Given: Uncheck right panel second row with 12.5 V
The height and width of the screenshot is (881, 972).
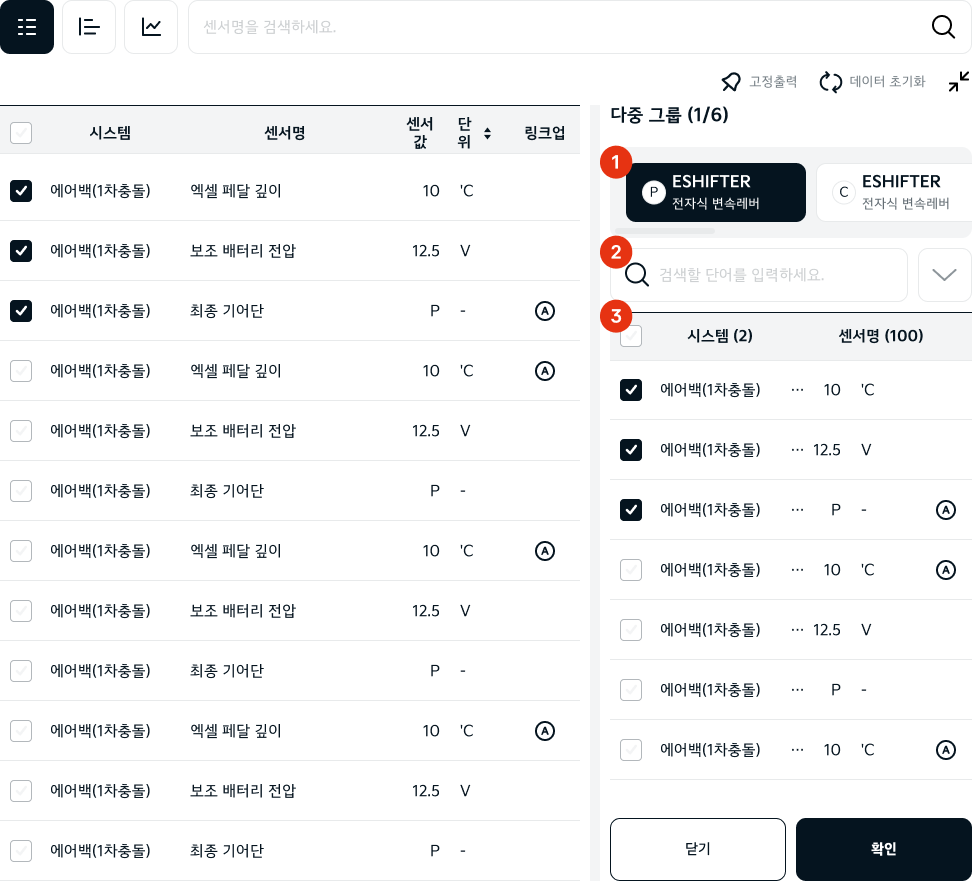Looking at the screenshot, I should click(x=631, y=449).
